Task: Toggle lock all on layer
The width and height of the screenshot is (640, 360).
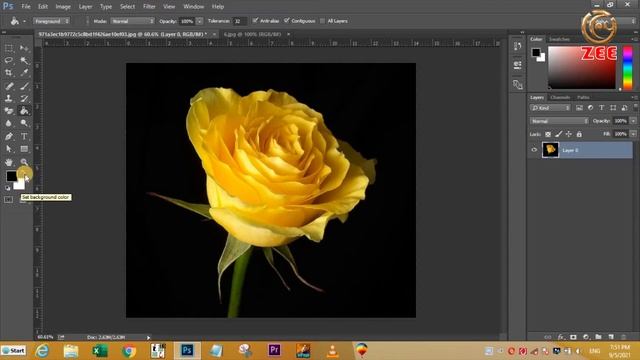Action: tap(579, 134)
